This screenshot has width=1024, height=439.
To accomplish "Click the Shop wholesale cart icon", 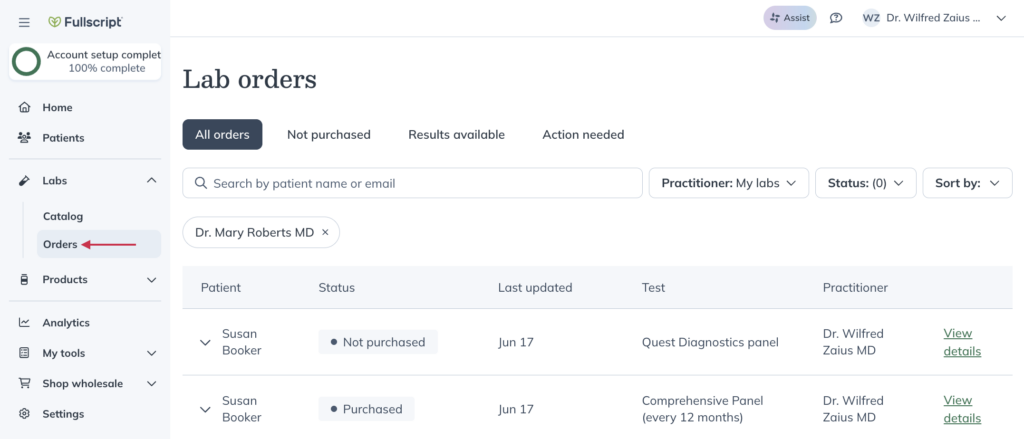I will coord(25,383).
